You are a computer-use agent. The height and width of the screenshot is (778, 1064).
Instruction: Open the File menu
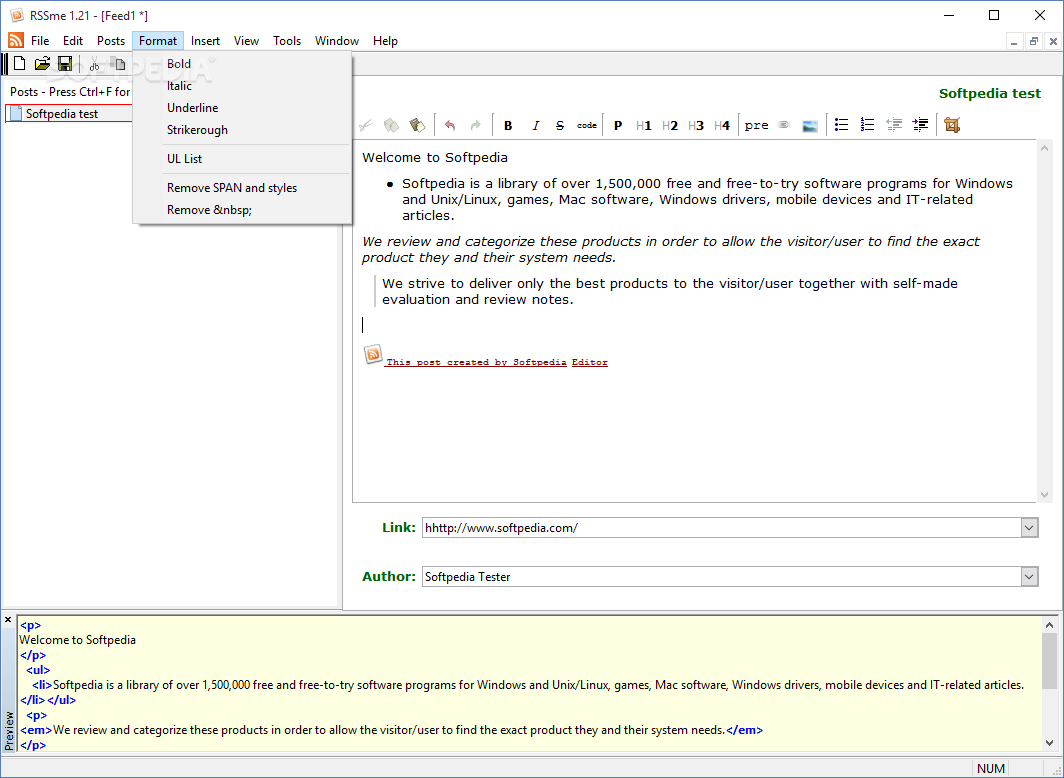(x=40, y=41)
